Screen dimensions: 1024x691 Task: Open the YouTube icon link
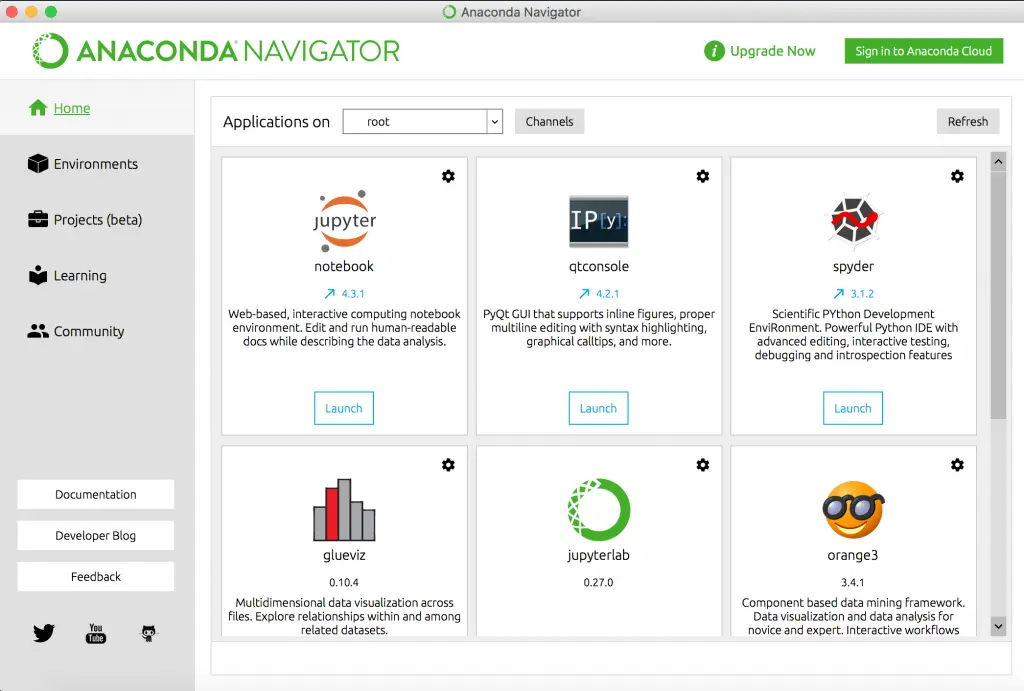point(96,633)
